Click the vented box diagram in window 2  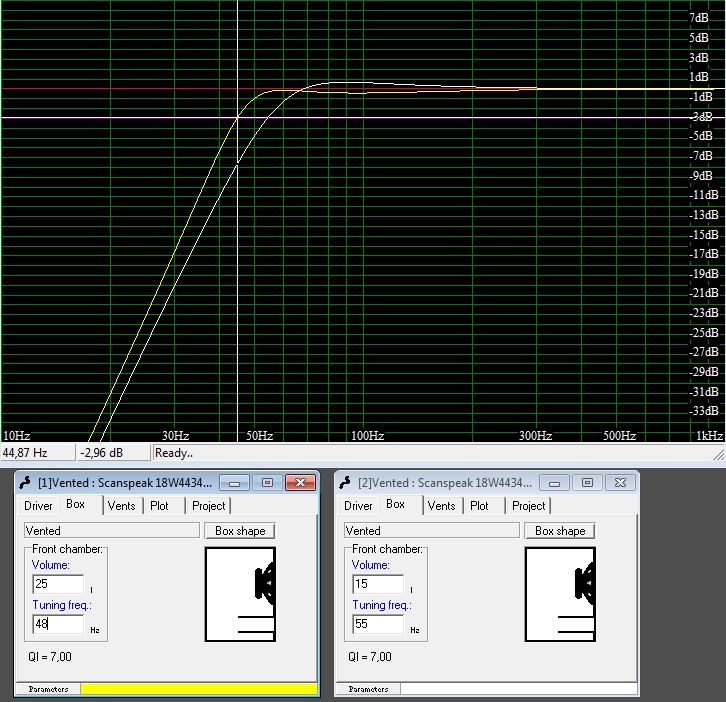pyautogui.click(x=560, y=594)
